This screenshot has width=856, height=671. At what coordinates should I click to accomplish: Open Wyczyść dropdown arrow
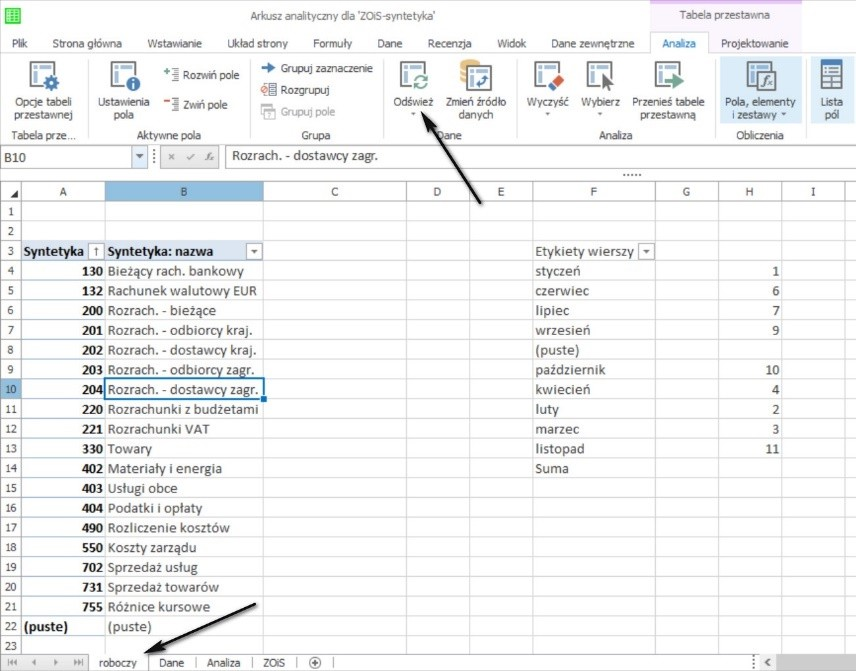click(x=548, y=114)
